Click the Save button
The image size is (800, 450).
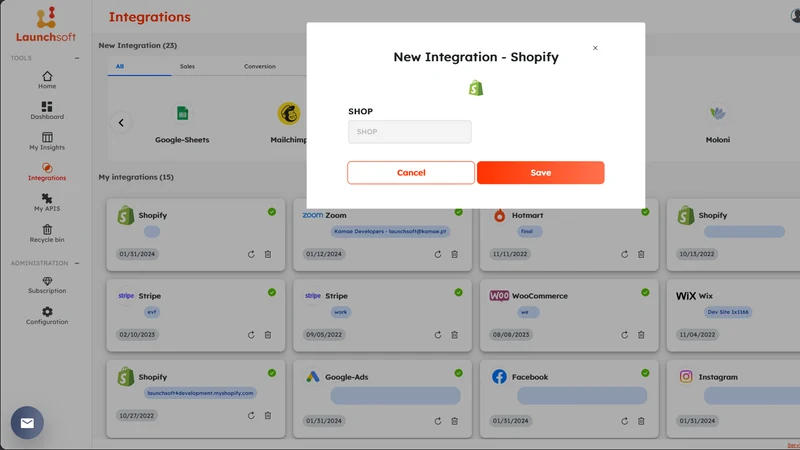click(540, 172)
